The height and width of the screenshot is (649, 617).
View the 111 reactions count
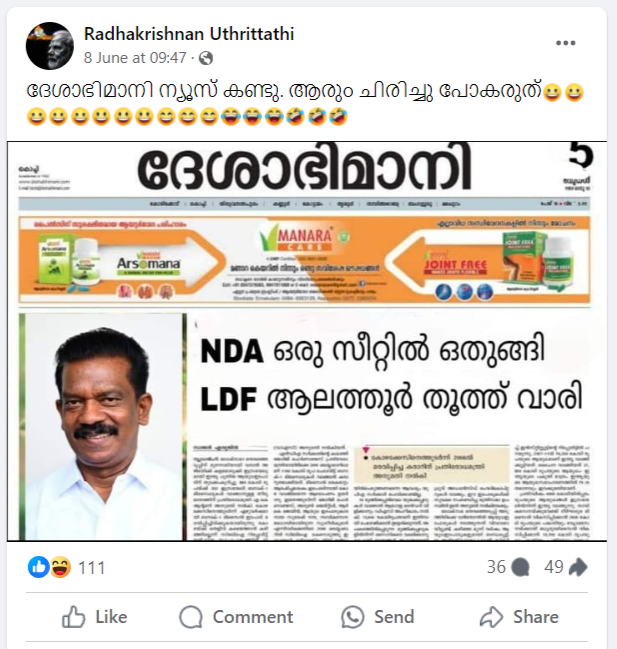91,567
